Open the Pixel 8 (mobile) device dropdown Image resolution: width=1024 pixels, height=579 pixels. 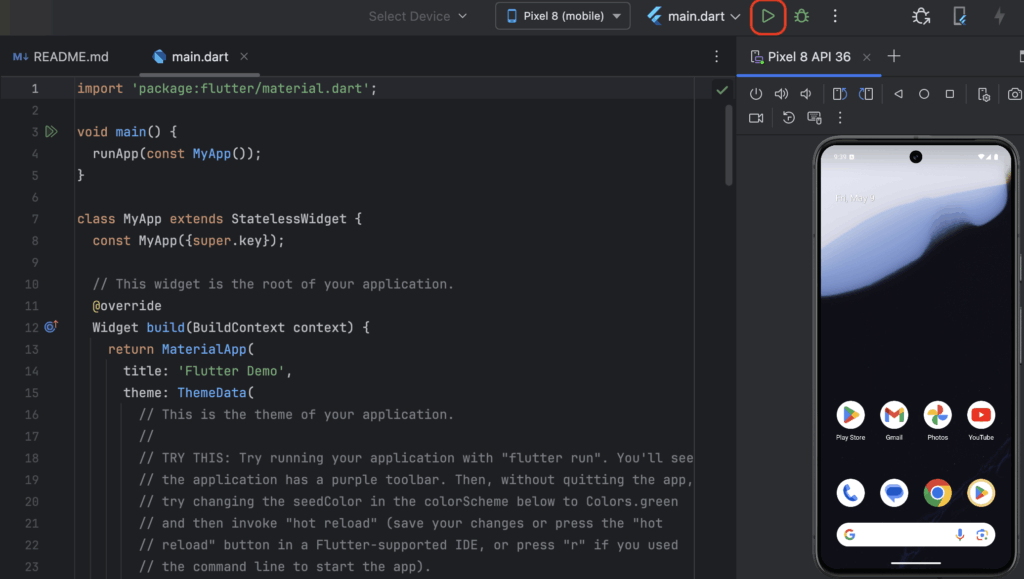pyautogui.click(x=563, y=16)
